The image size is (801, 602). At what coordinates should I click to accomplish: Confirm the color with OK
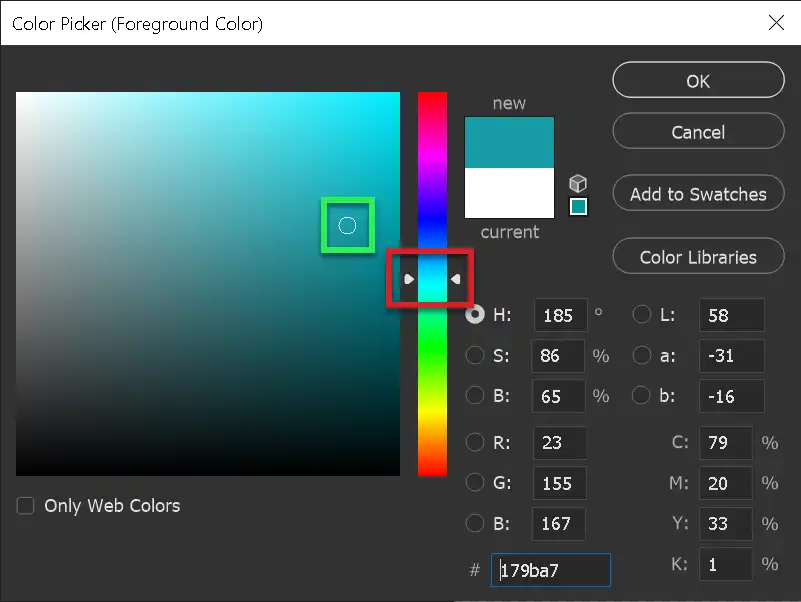click(x=697, y=80)
